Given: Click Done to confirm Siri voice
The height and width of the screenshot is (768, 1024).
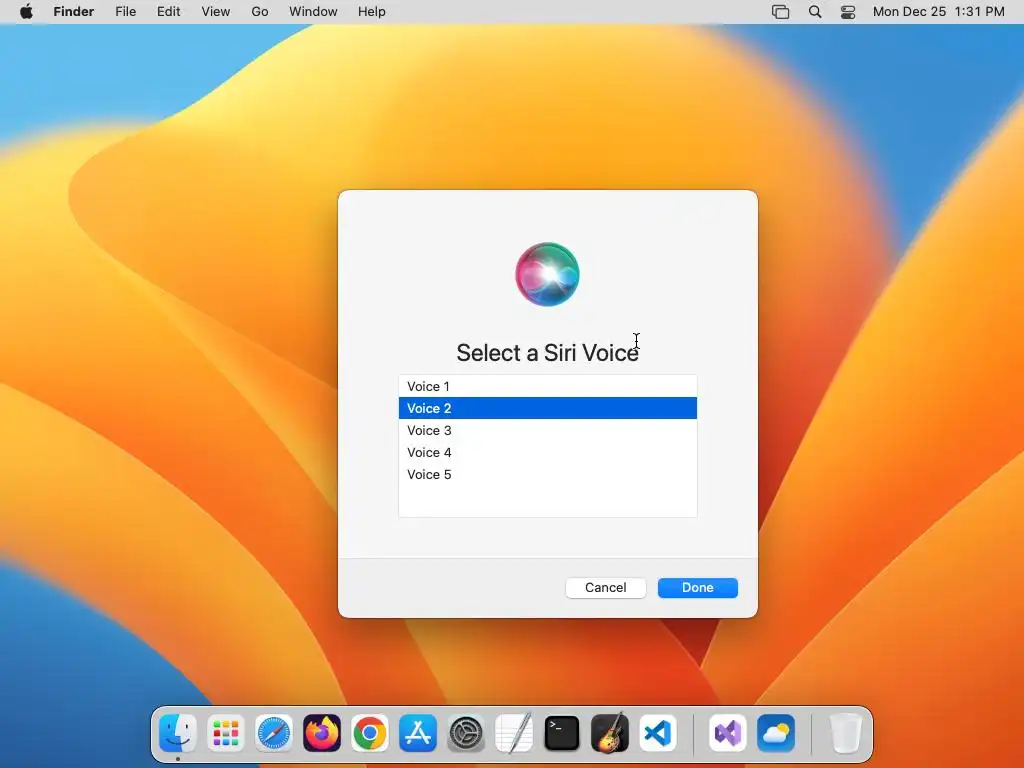Looking at the screenshot, I should [x=697, y=588].
